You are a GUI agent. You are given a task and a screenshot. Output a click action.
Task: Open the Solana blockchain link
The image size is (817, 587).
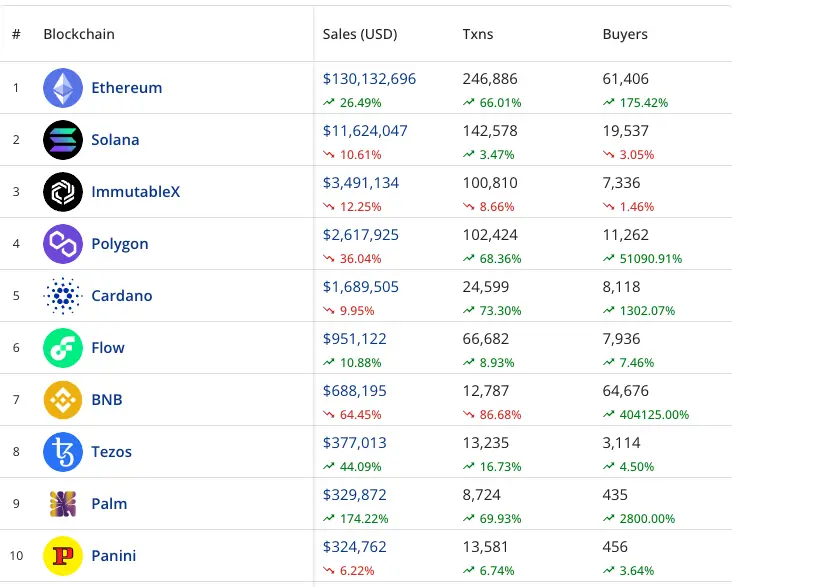tap(115, 140)
